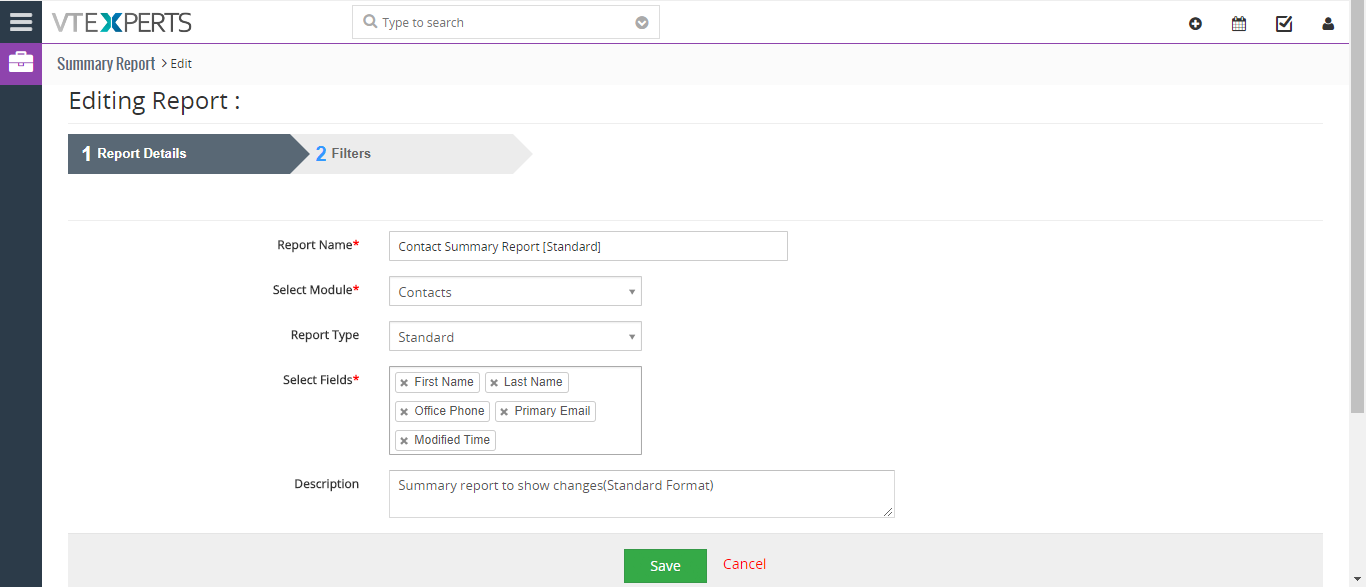Remove the Office Phone field tag
The image size is (1366, 587).
tap(404, 412)
